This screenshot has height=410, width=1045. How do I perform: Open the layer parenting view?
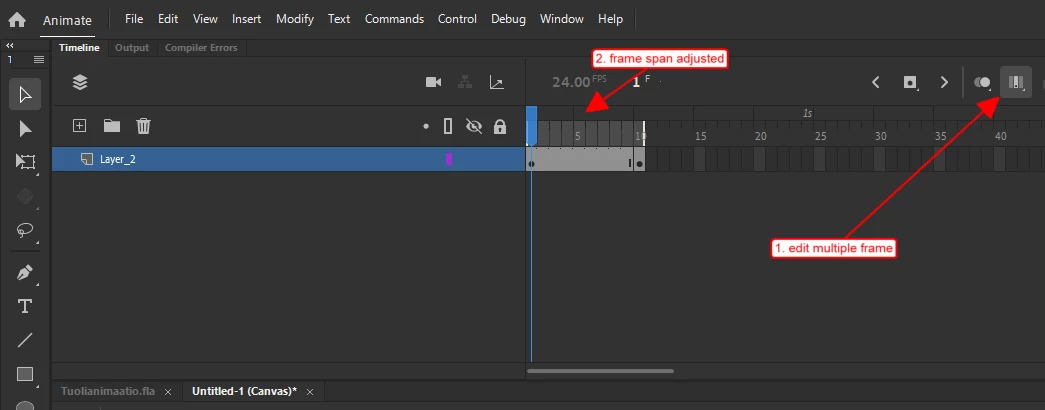465,82
